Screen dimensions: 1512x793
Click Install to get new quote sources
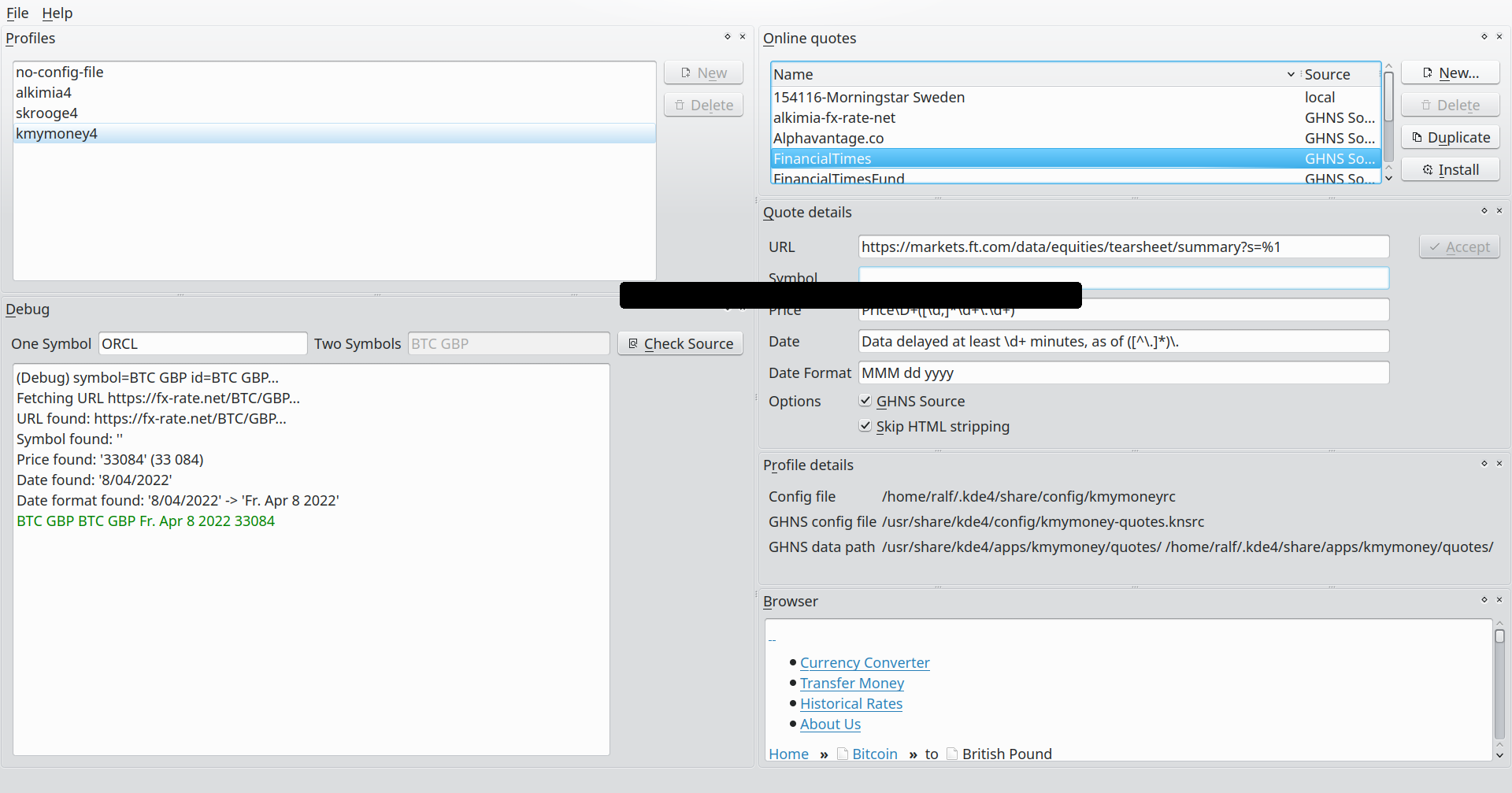(x=1450, y=170)
